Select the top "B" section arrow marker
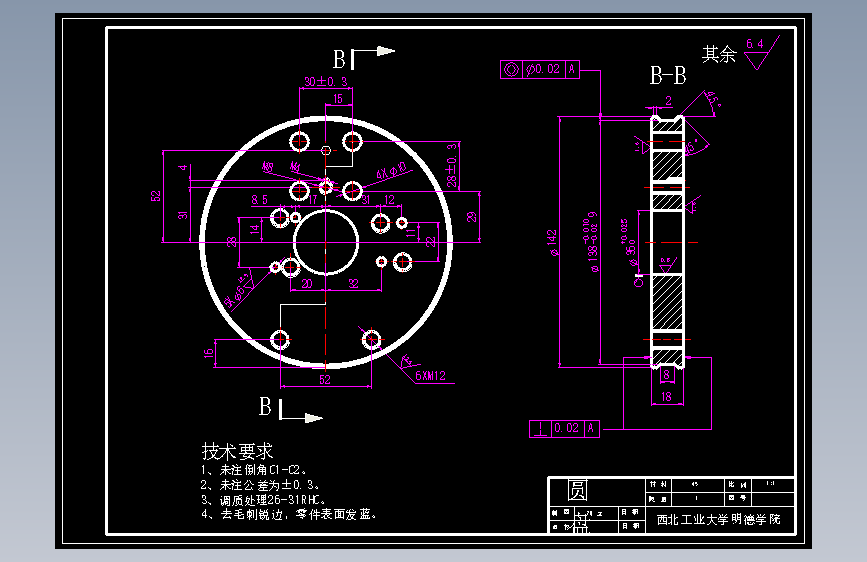This screenshot has width=867, height=562. click(363, 58)
